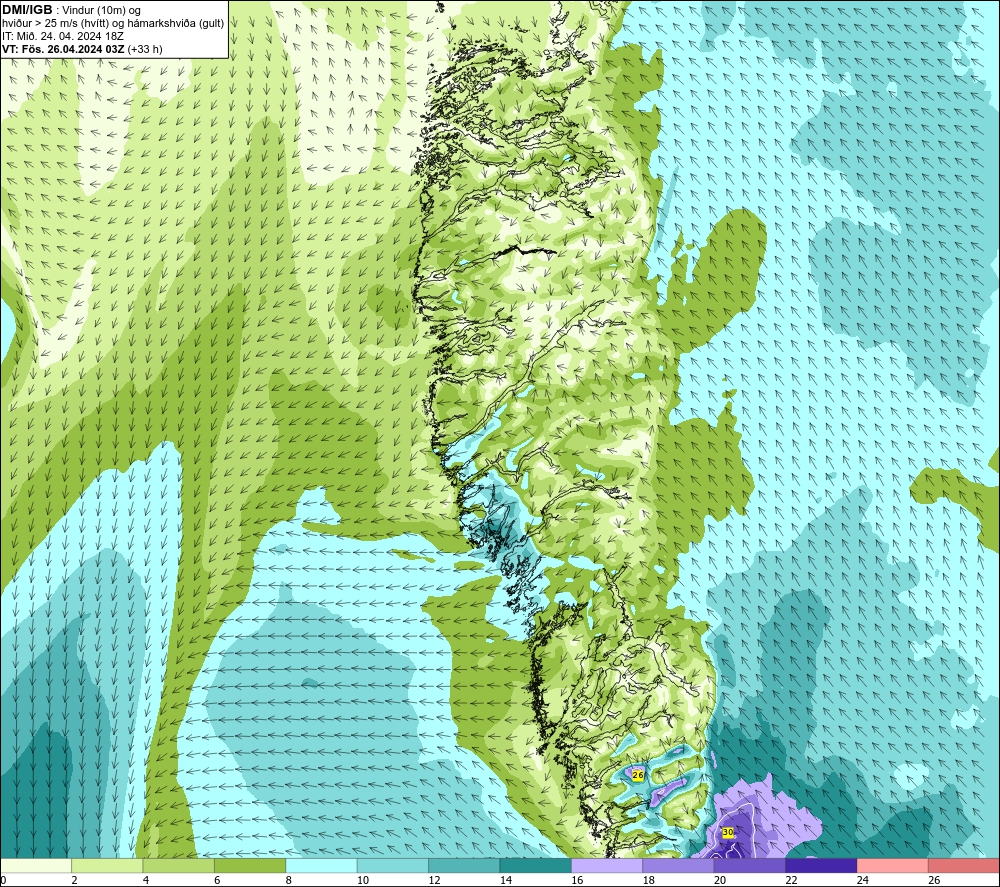Click the 2-4 m/s light green swatch
This screenshot has height=887, width=1000.
107,865
